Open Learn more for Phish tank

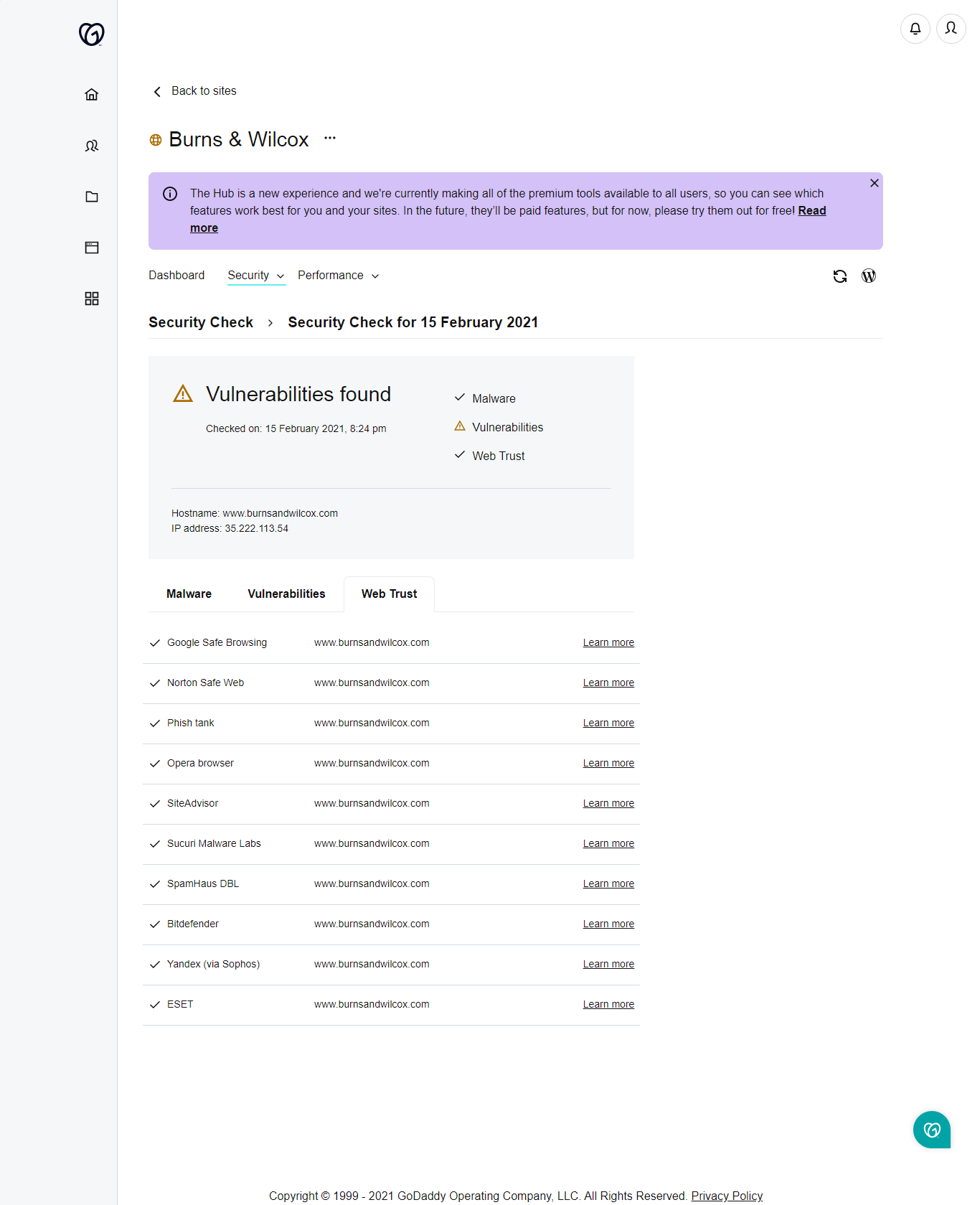[x=608, y=723]
